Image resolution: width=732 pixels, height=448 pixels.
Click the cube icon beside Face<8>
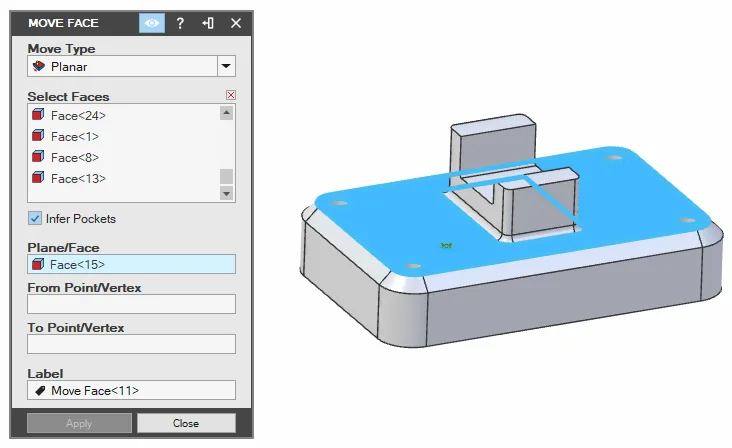(x=38, y=157)
